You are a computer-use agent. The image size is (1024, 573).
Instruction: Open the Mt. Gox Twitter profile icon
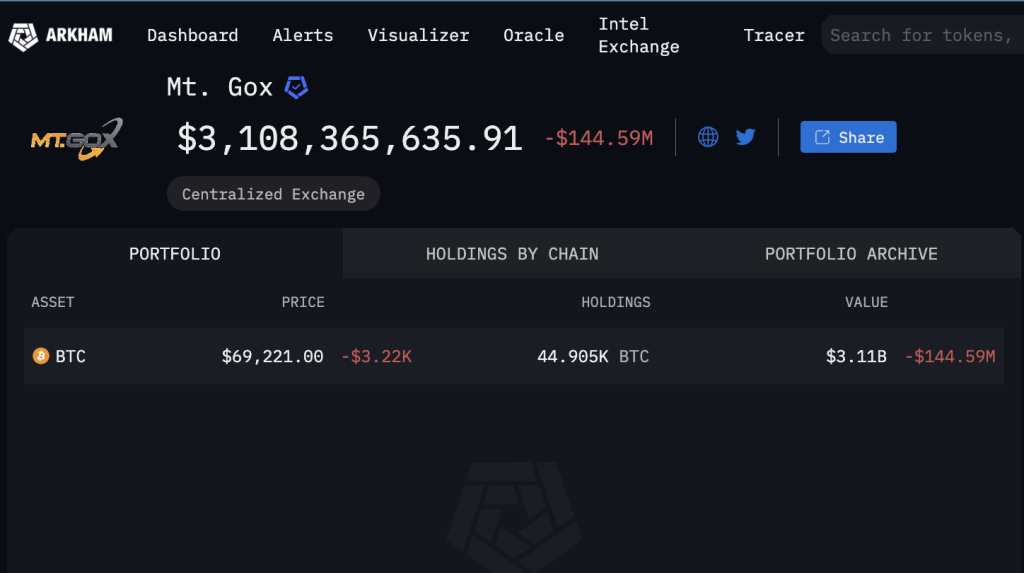pyautogui.click(x=745, y=137)
